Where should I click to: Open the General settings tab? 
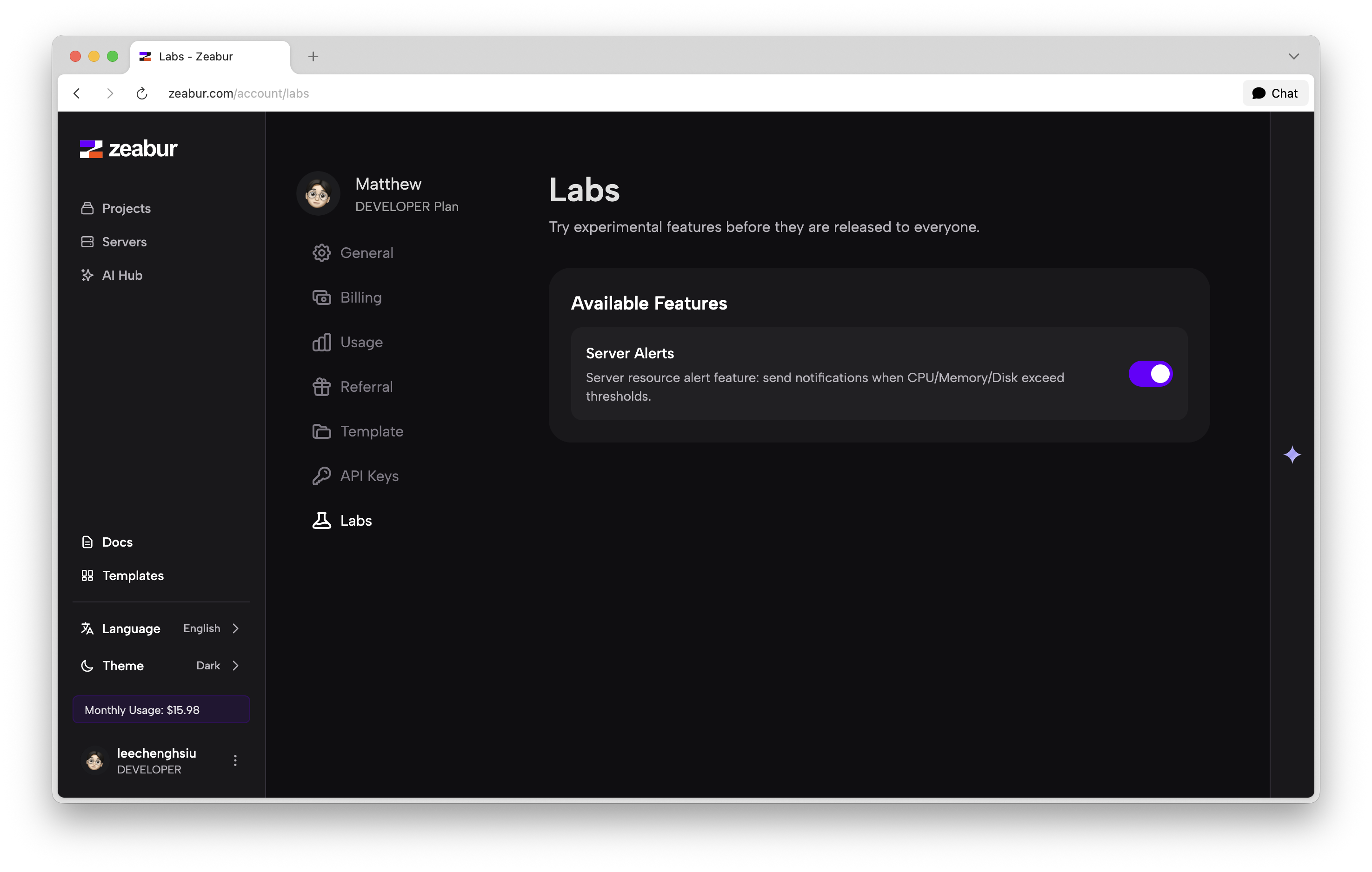(366, 253)
